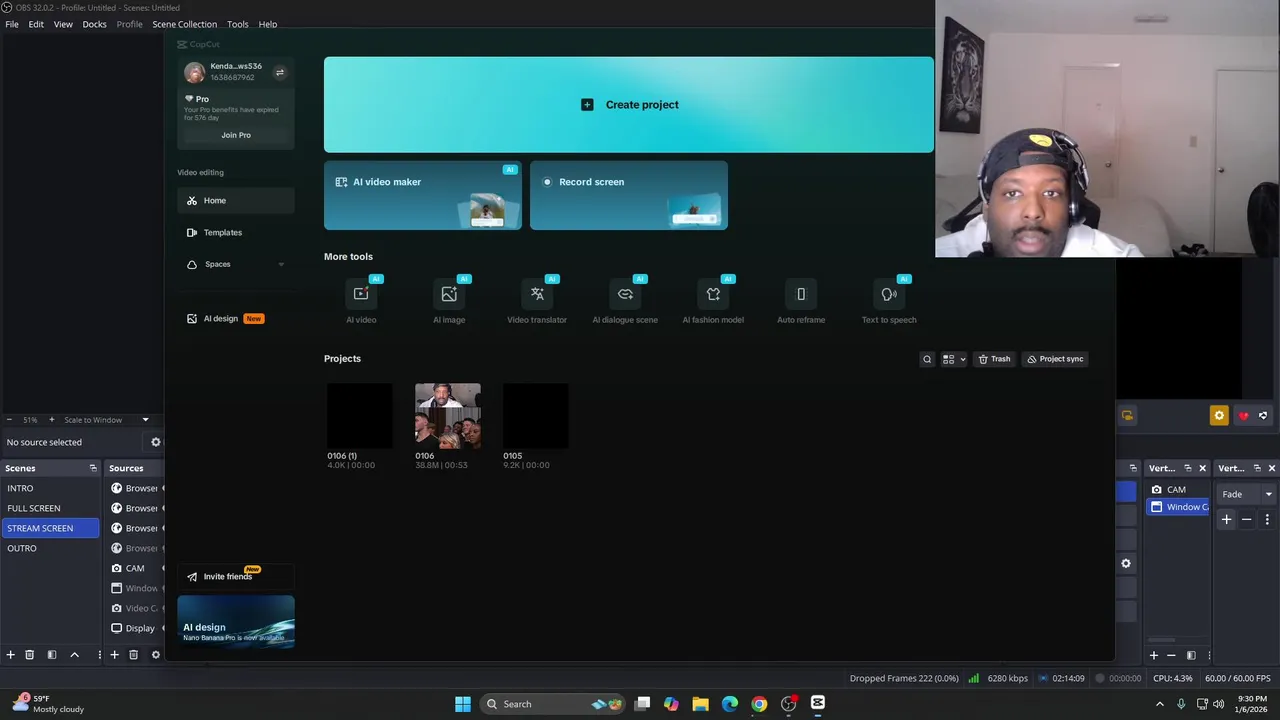
Task: Open the Help menu in OBS
Action: tap(268, 24)
